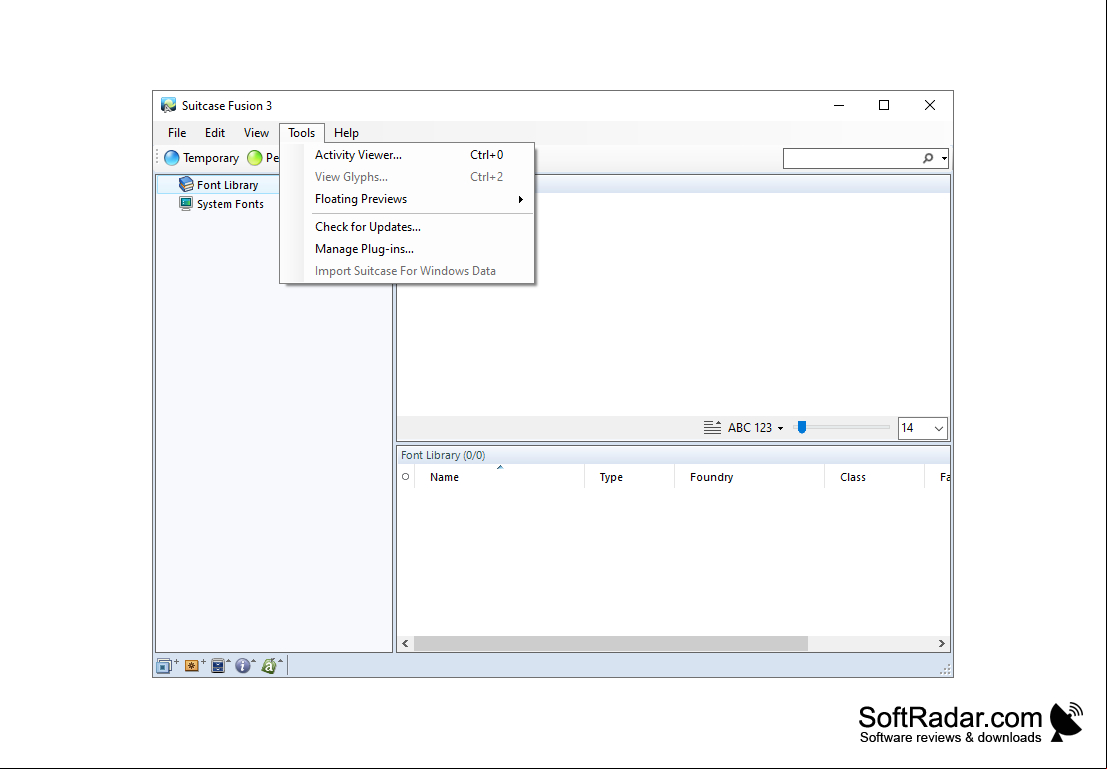Click the scroll right arrow in font list
The height and width of the screenshot is (769, 1107).
tap(941, 643)
